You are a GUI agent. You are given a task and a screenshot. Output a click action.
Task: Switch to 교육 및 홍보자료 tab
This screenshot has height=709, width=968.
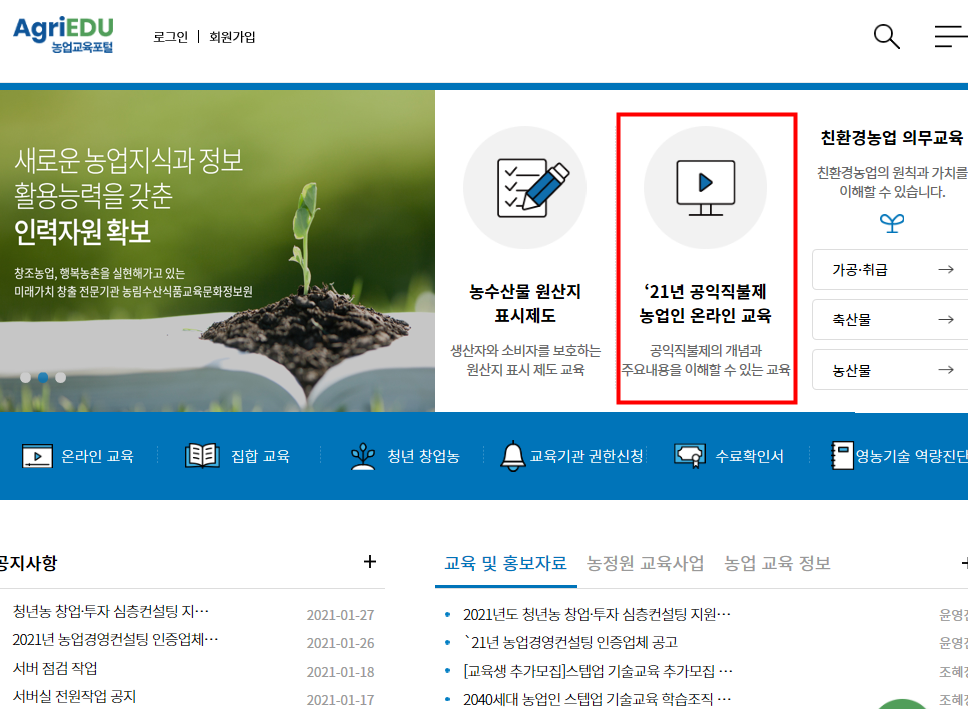(x=505, y=563)
